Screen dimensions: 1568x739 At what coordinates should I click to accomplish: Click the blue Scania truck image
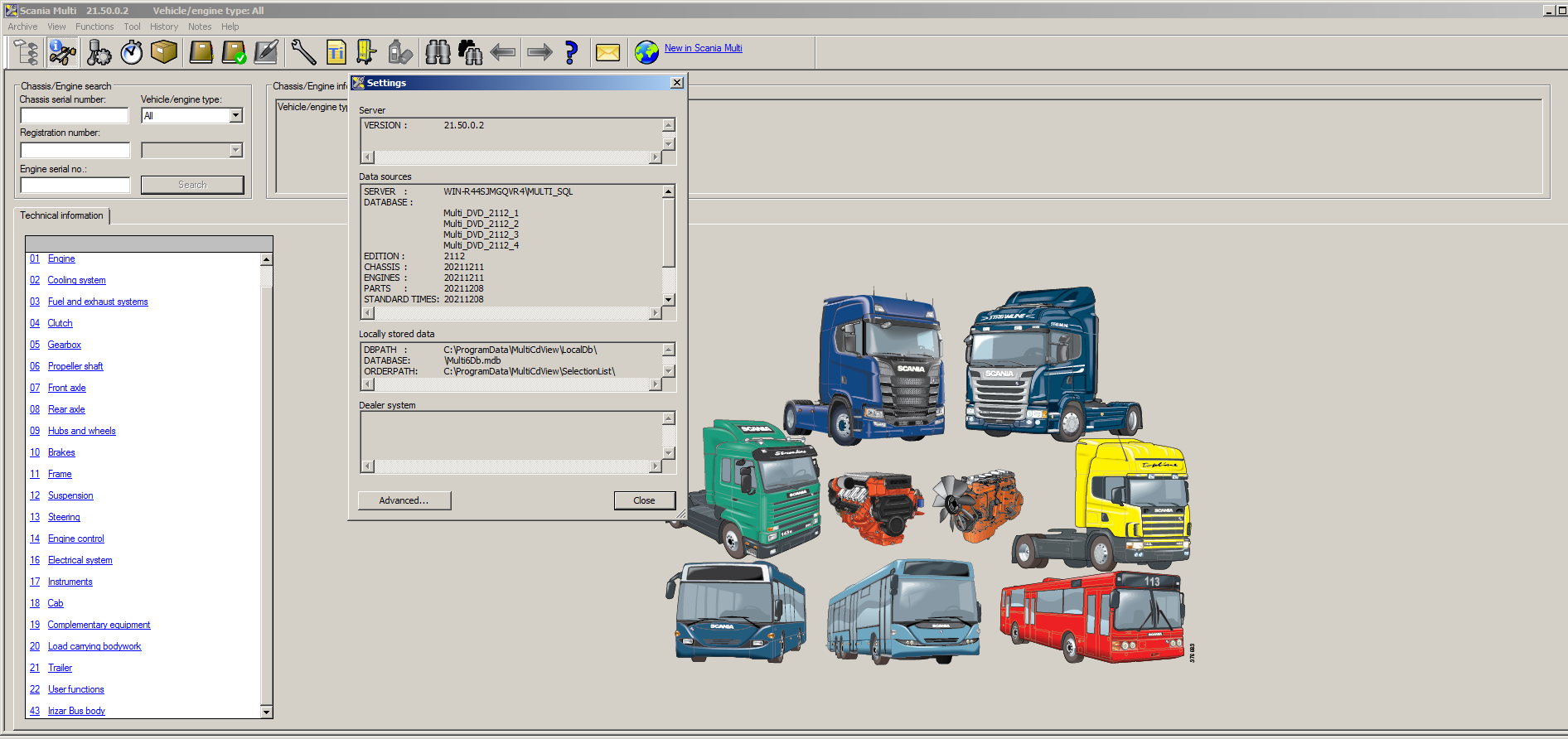click(x=863, y=367)
